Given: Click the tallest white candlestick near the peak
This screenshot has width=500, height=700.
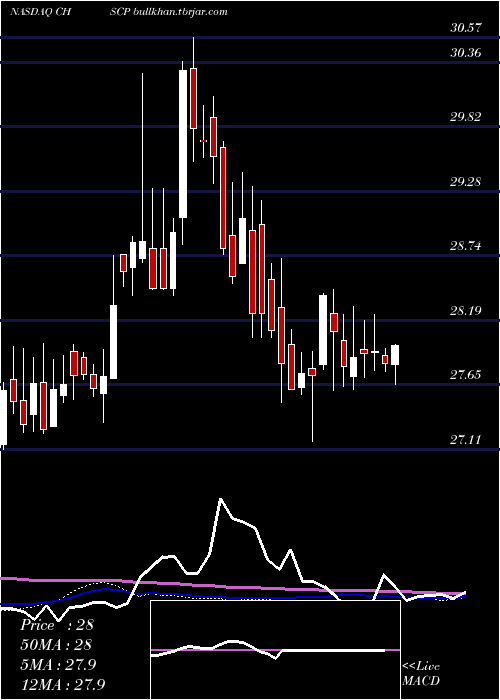Looking at the screenshot, I should click(x=183, y=144).
